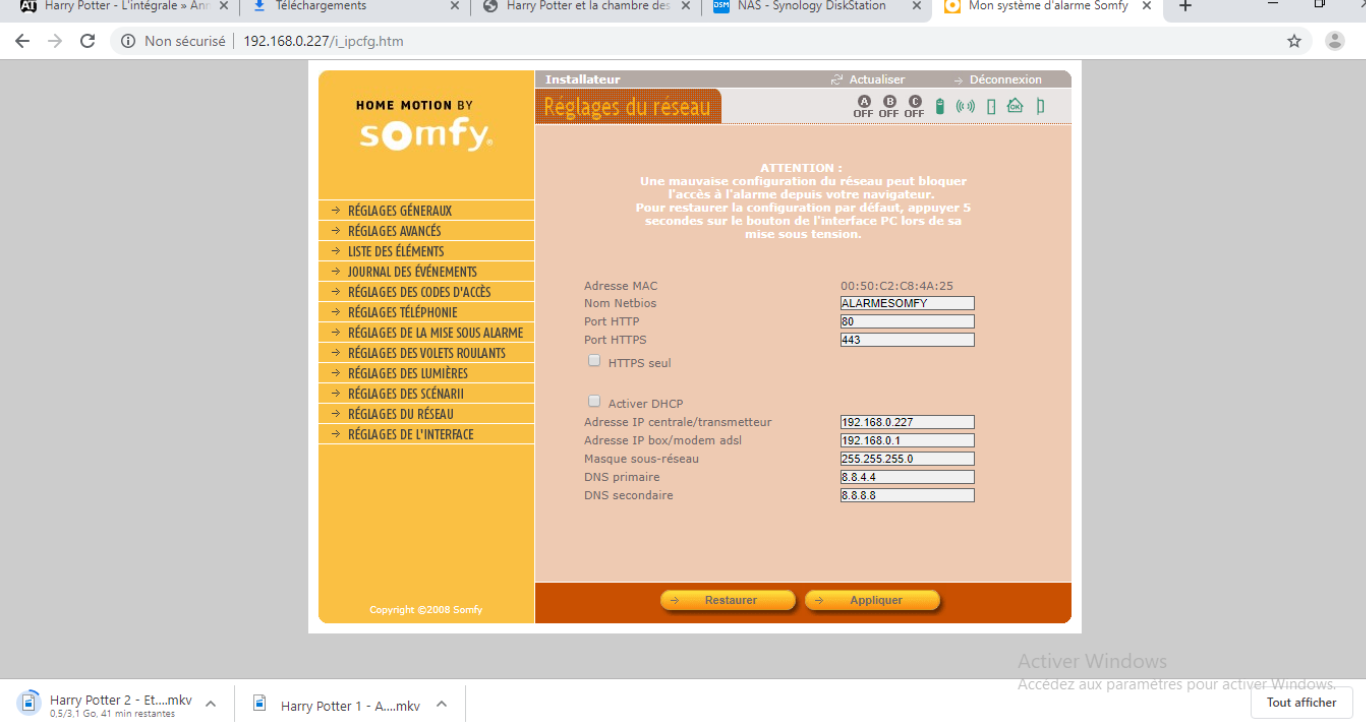The height and width of the screenshot is (728, 1366).
Task: Edit the DNS primaire field
Action: pos(907,477)
